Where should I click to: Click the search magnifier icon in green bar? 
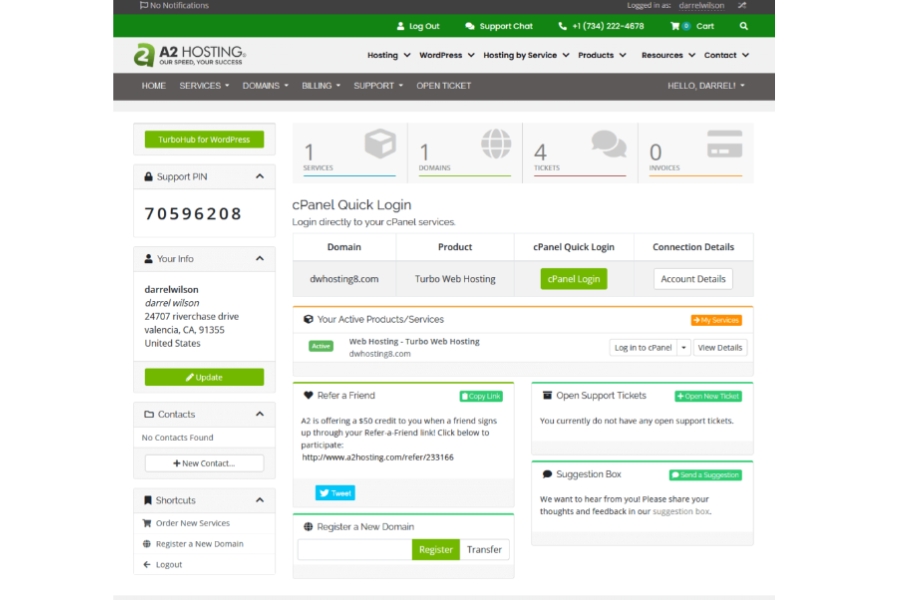coord(743,26)
